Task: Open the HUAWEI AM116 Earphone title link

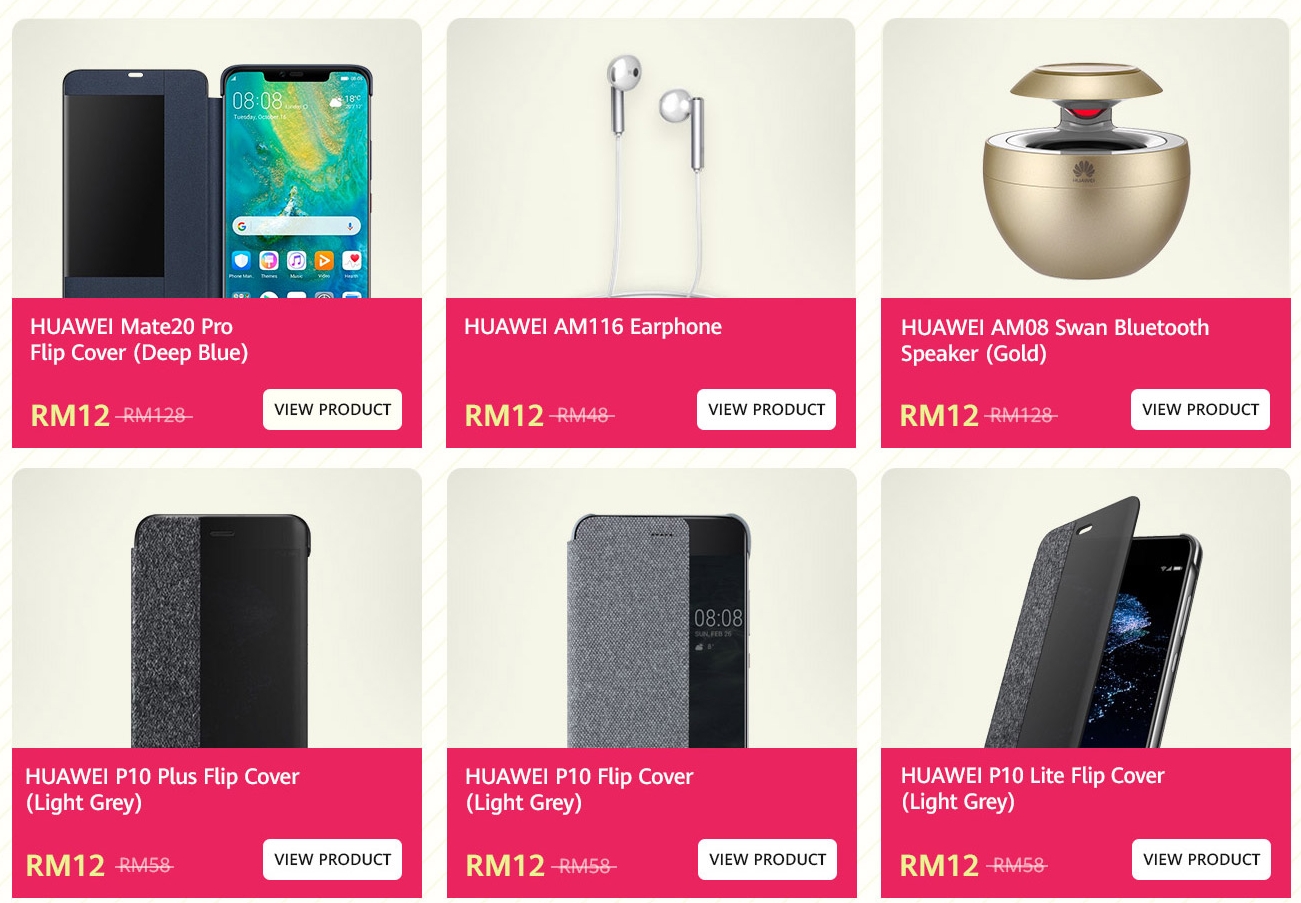Action: click(593, 327)
